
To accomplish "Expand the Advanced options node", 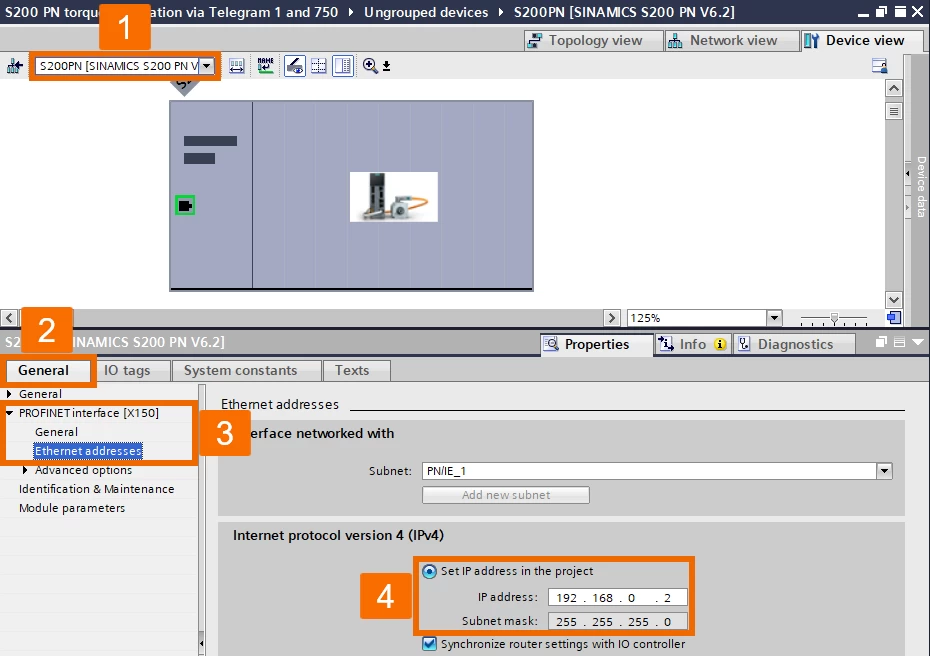I will (25, 470).
